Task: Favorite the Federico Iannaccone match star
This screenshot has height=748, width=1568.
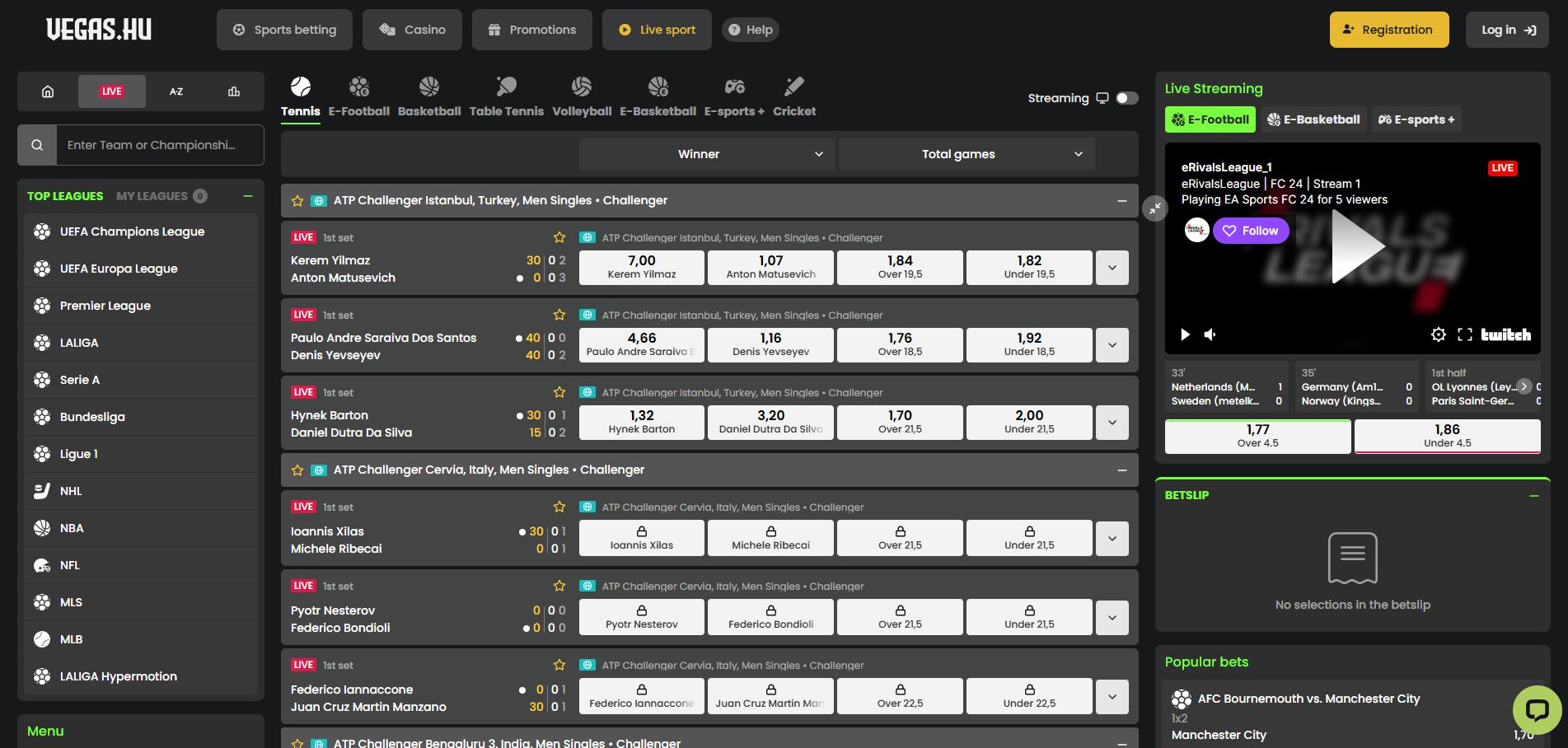Action: coord(559,665)
